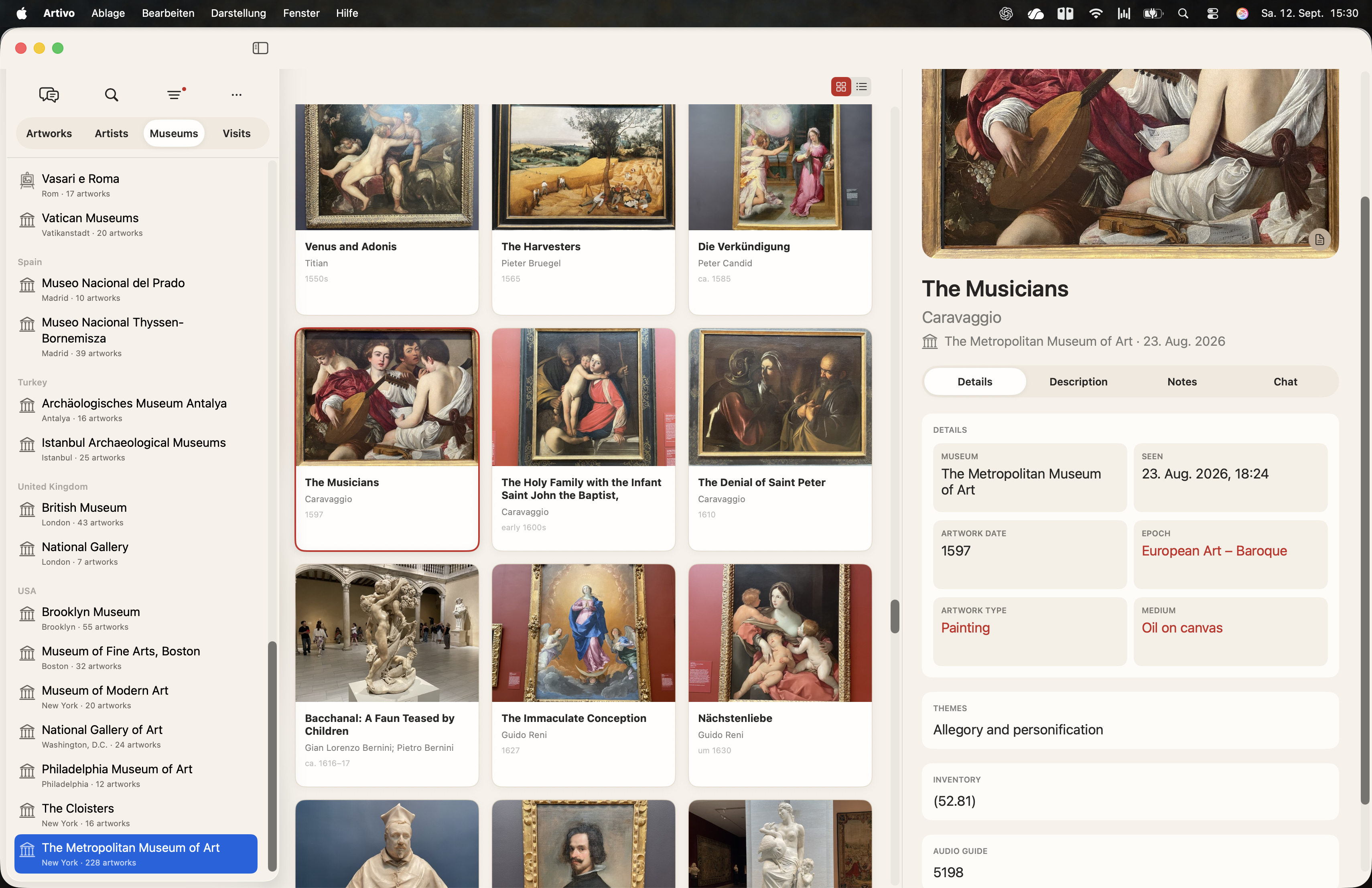Click the search magnifier in sidebar
Image resolution: width=1372 pixels, height=888 pixels.
(x=112, y=95)
